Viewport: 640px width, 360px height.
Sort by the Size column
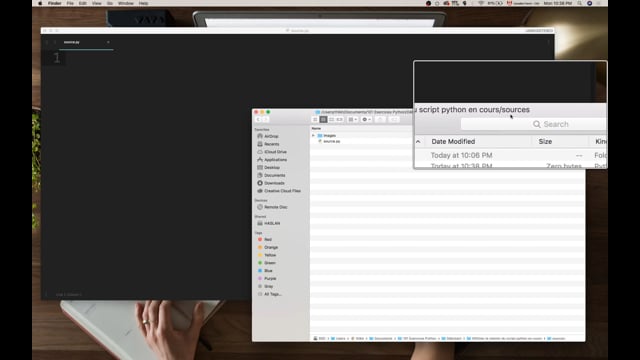click(545, 142)
